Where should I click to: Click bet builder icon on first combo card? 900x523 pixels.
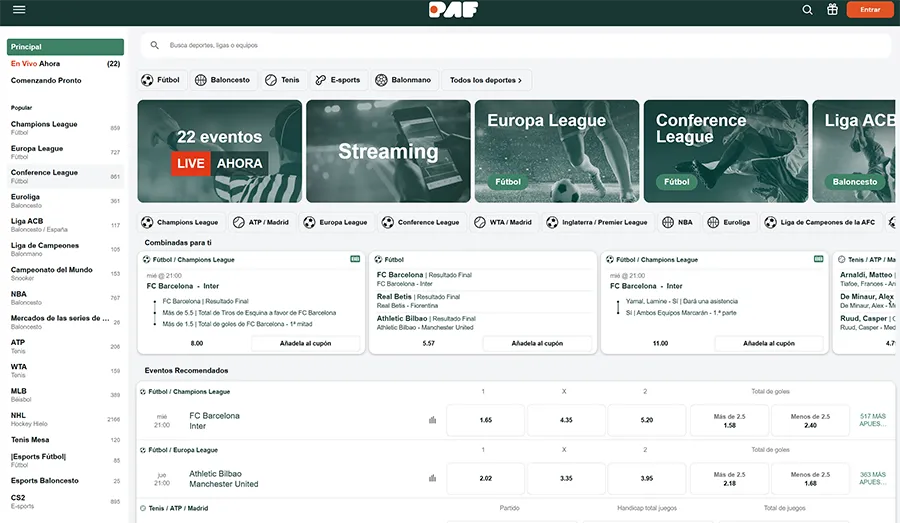(x=355, y=259)
